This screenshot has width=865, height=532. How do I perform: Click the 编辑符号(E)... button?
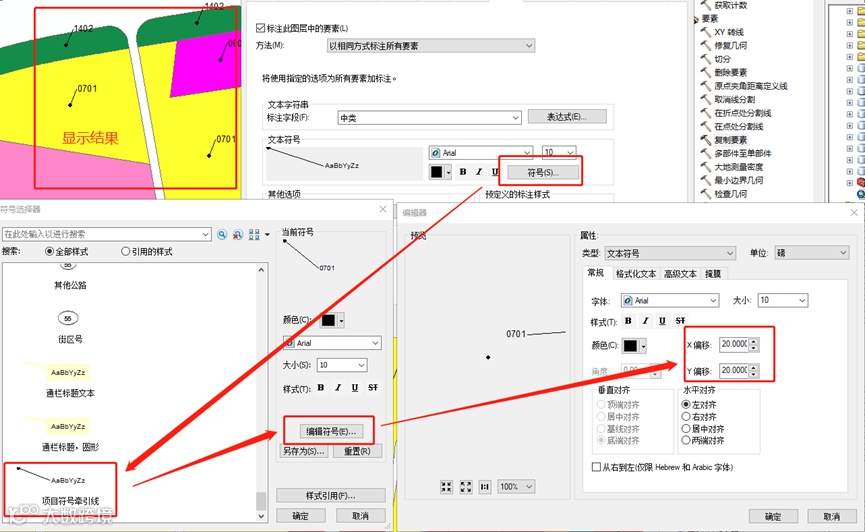[x=331, y=432]
